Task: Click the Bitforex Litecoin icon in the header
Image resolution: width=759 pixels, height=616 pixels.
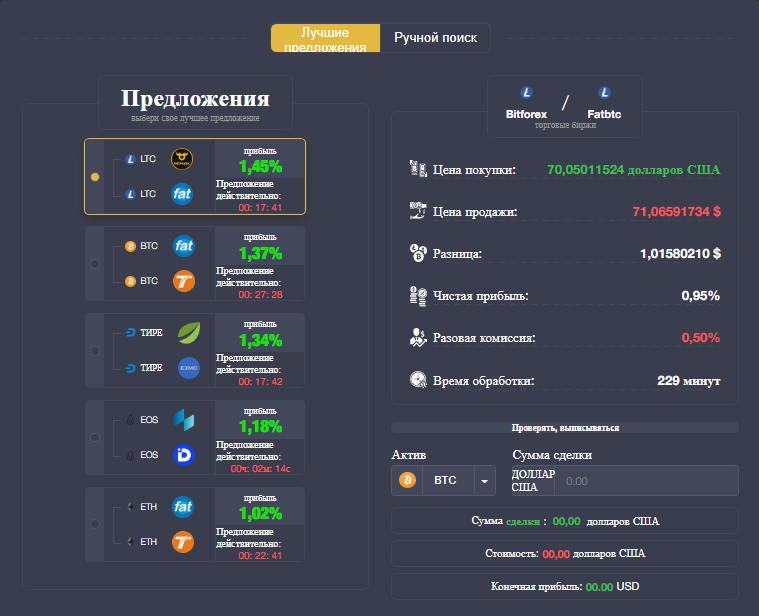Action: pos(527,93)
